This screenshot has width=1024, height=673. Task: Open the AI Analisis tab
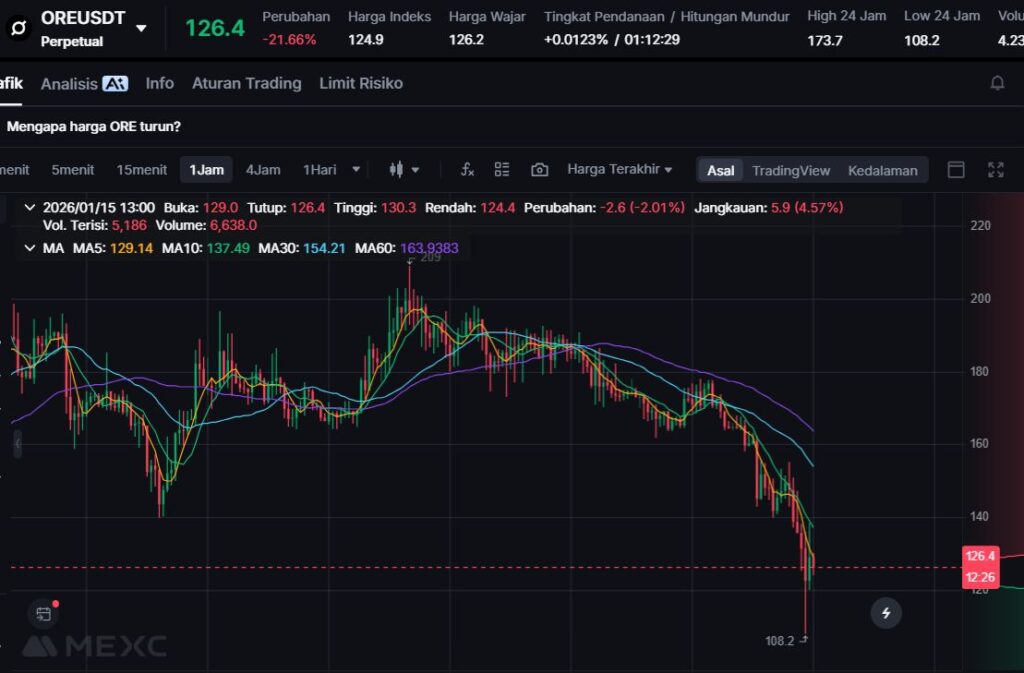[x=84, y=84]
